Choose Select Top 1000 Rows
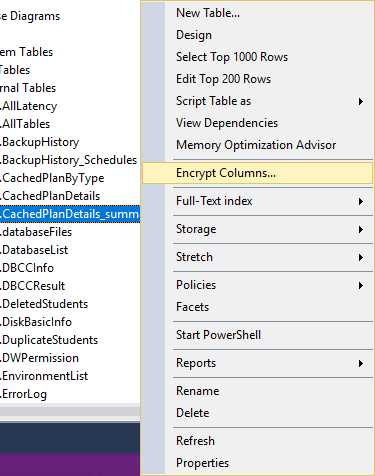Screen dimensions: 375x476 pyautogui.click(x=232, y=57)
